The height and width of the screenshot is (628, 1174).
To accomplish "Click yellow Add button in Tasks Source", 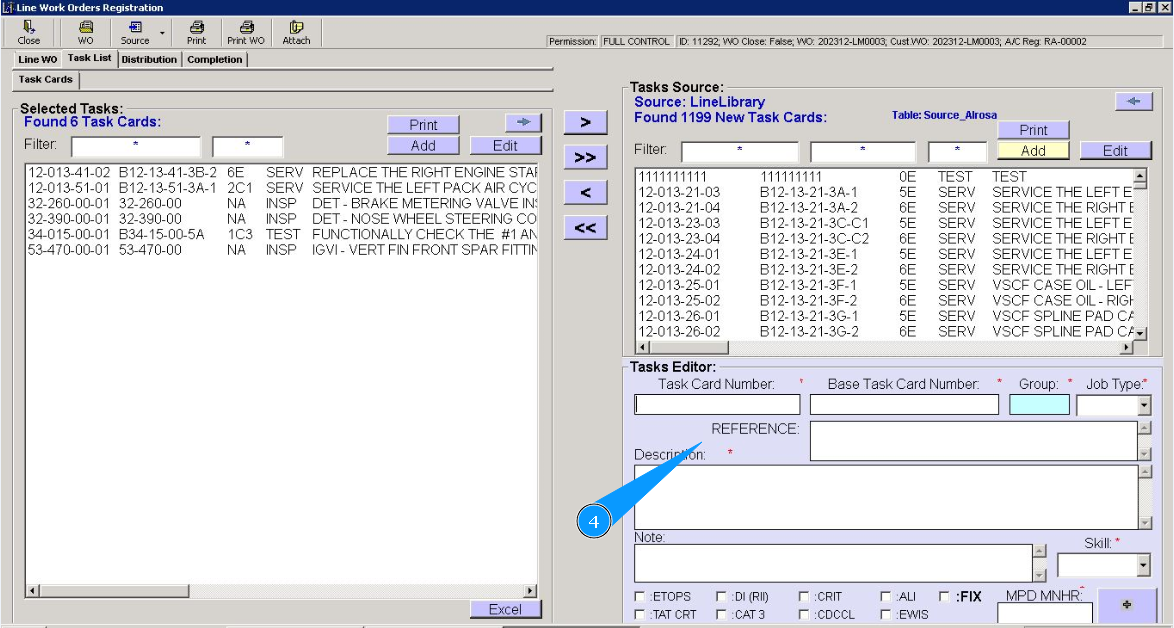I will pos(1033,150).
